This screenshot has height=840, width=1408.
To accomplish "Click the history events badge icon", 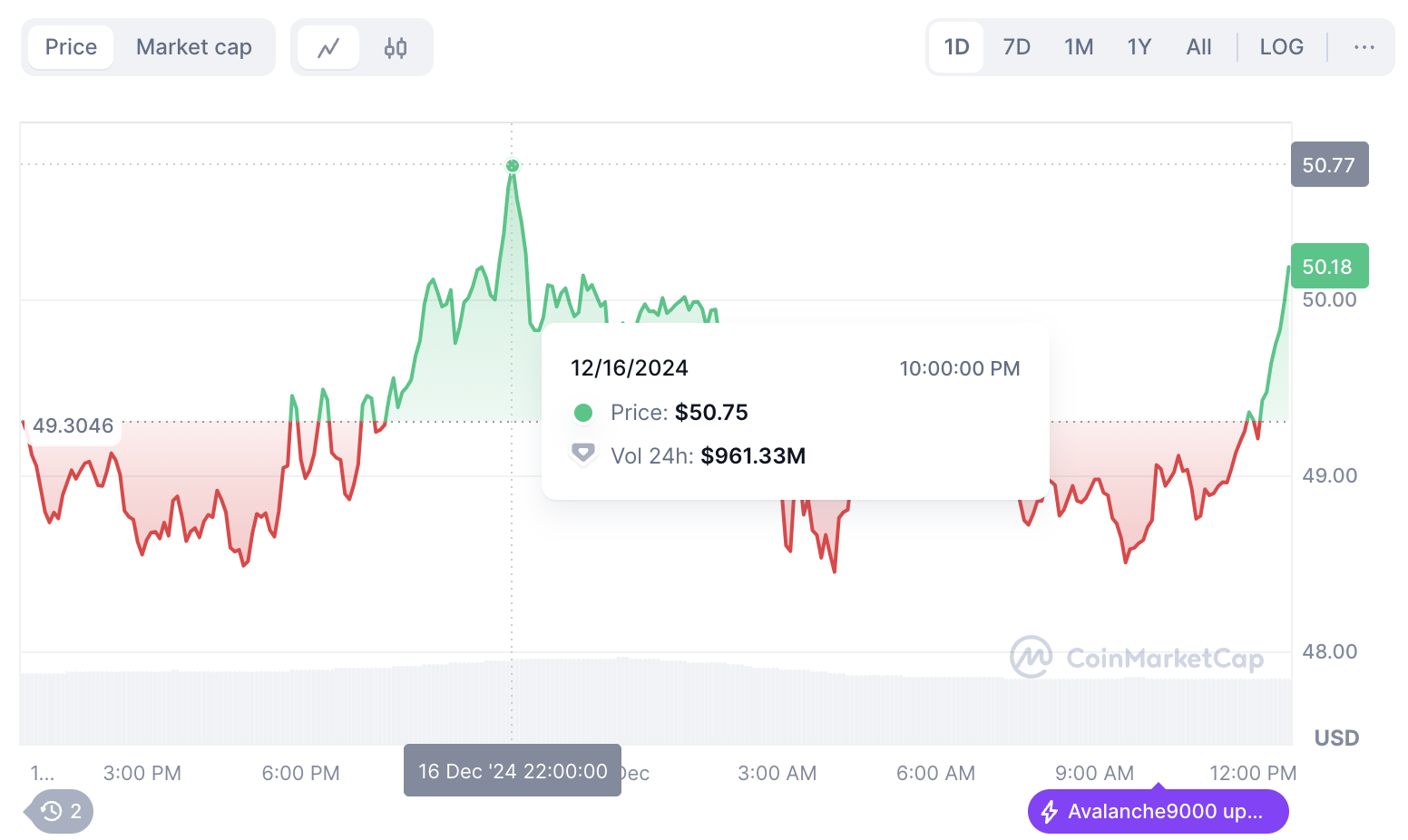I will tap(53, 811).
